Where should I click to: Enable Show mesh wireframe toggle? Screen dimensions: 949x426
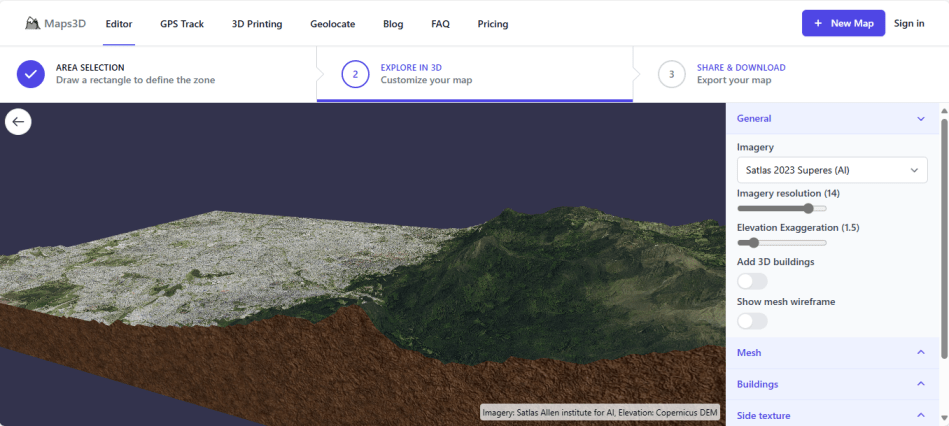tap(752, 321)
